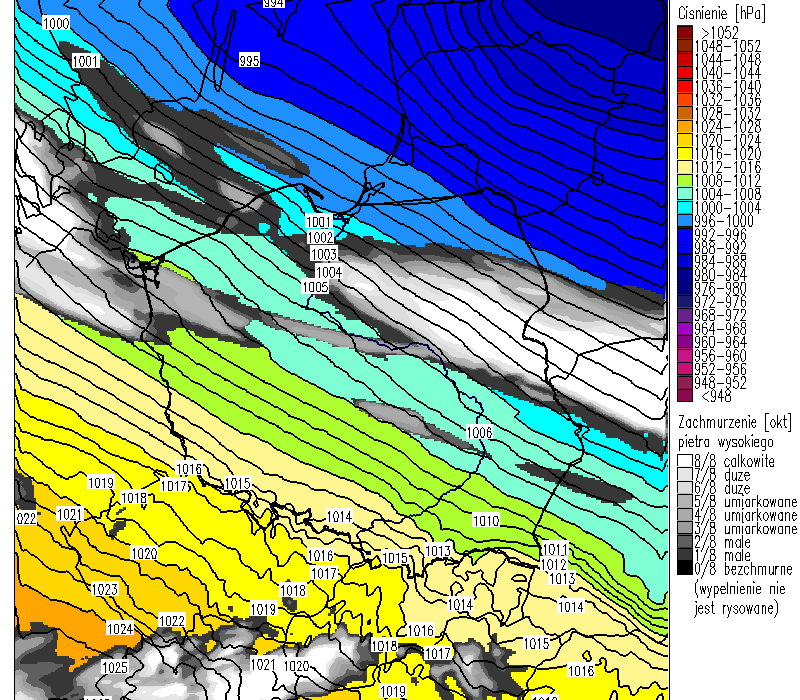The width and height of the screenshot is (800, 700).
Task: Click the '1004-1008' legend range label
Action: tap(728, 194)
